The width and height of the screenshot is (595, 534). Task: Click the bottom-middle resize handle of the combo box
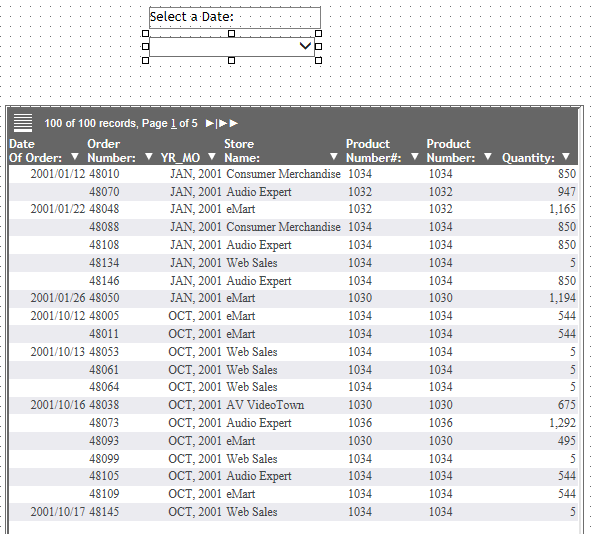click(x=231, y=60)
